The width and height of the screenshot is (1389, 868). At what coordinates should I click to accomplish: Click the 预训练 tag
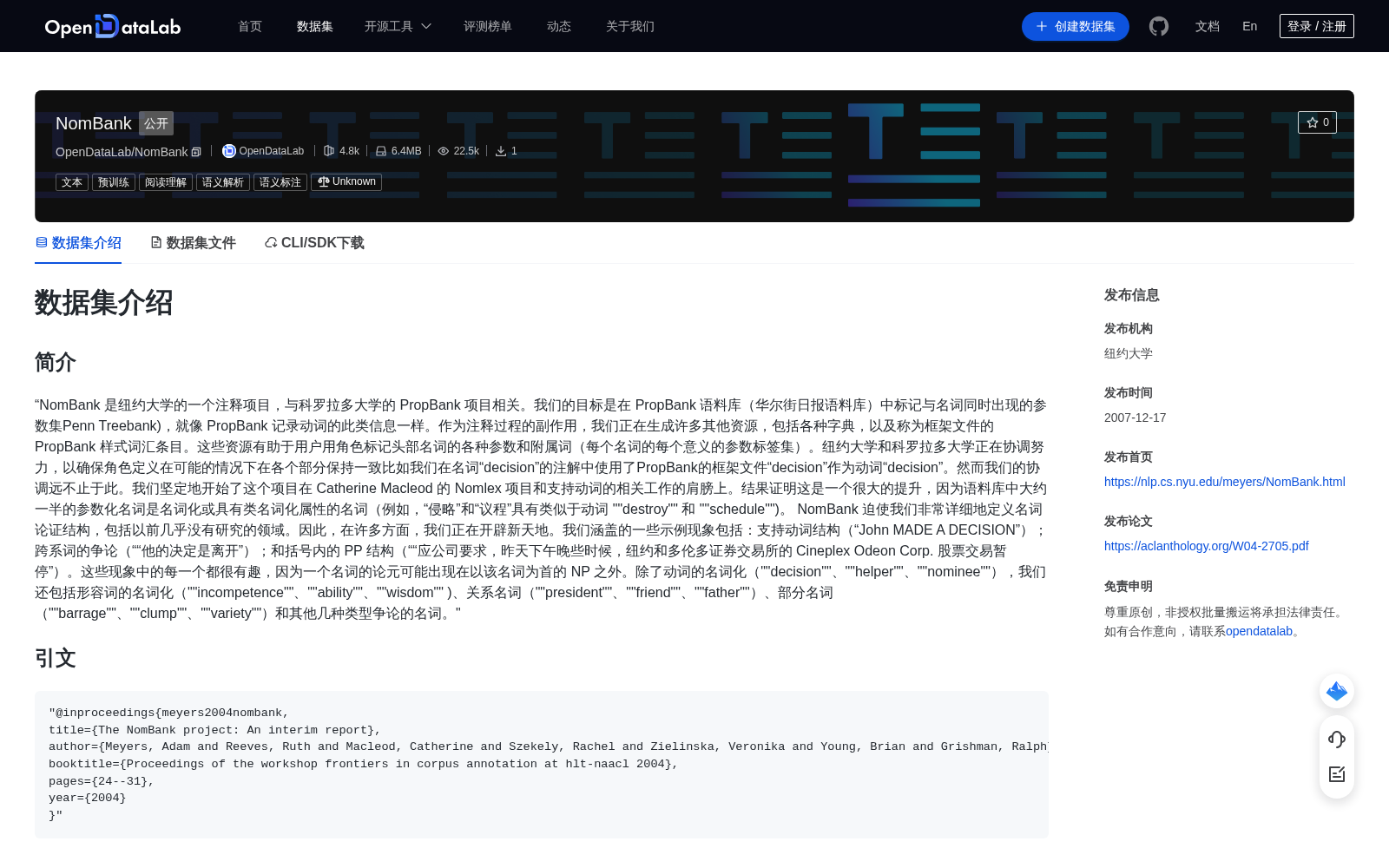[x=114, y=182]
